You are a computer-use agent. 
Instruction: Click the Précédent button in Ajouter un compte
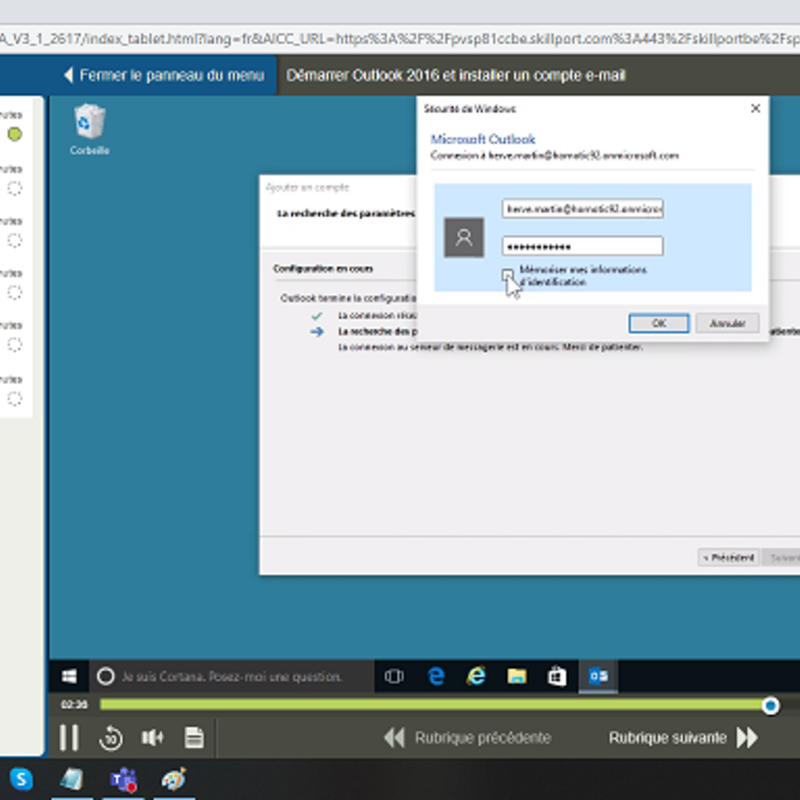(728, 558)
